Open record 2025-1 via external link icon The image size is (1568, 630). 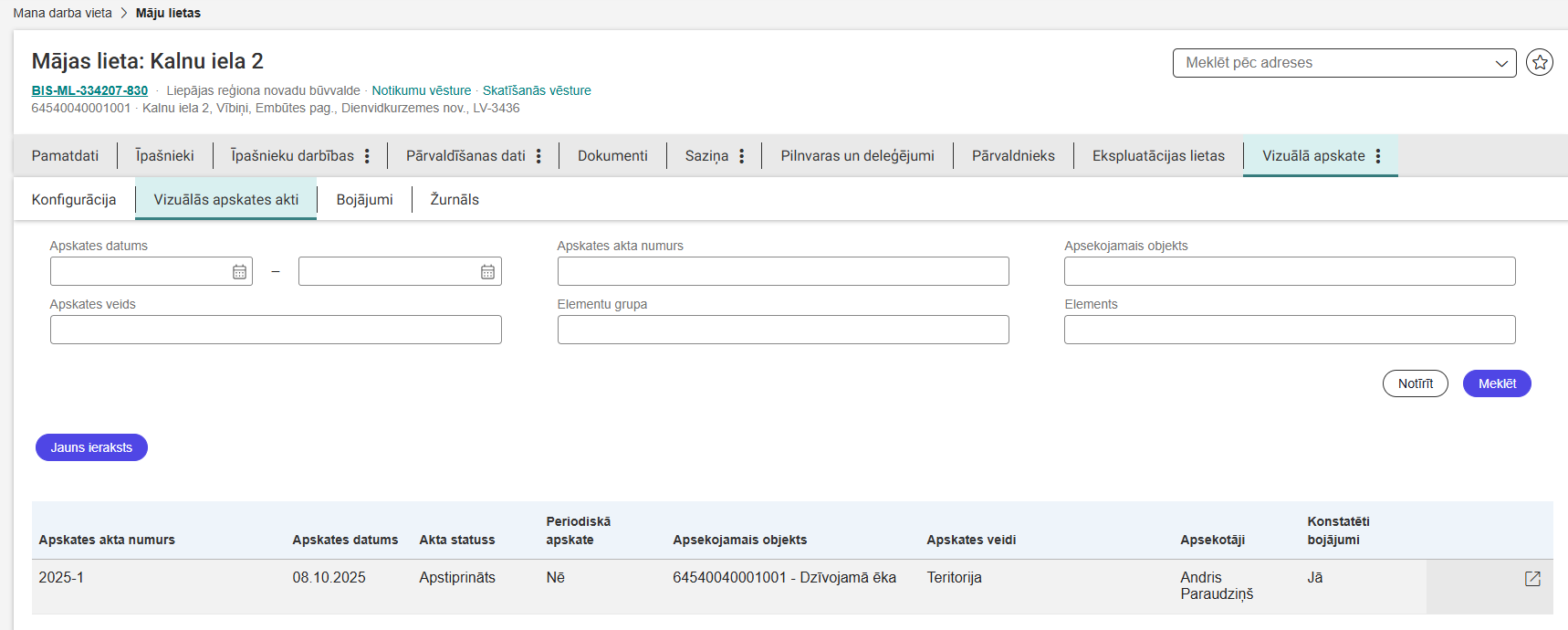click(1532, 579)
